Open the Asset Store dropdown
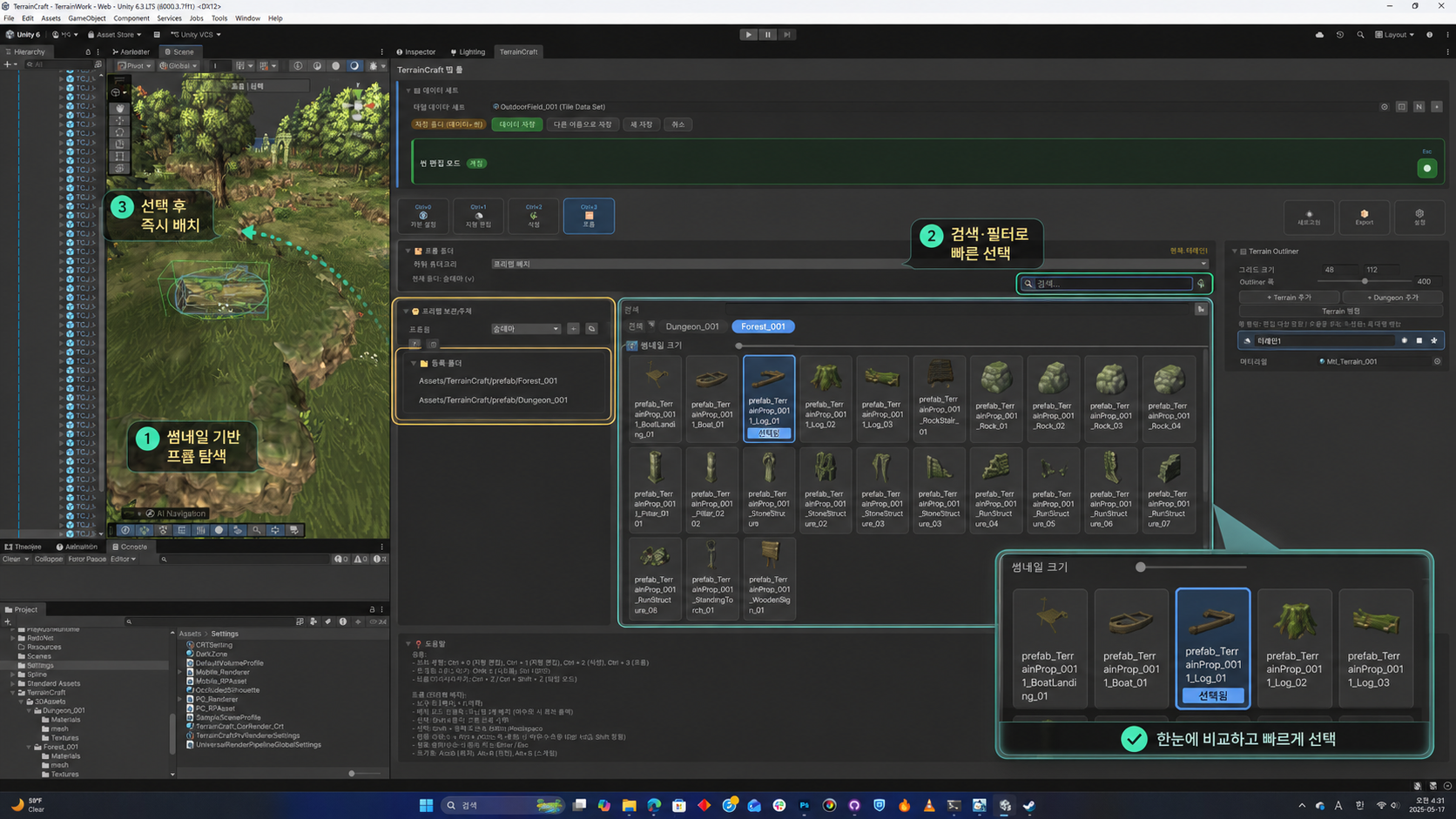This screenshot has height=819, width=1456. pyautogui.click(x=113, y=35)
